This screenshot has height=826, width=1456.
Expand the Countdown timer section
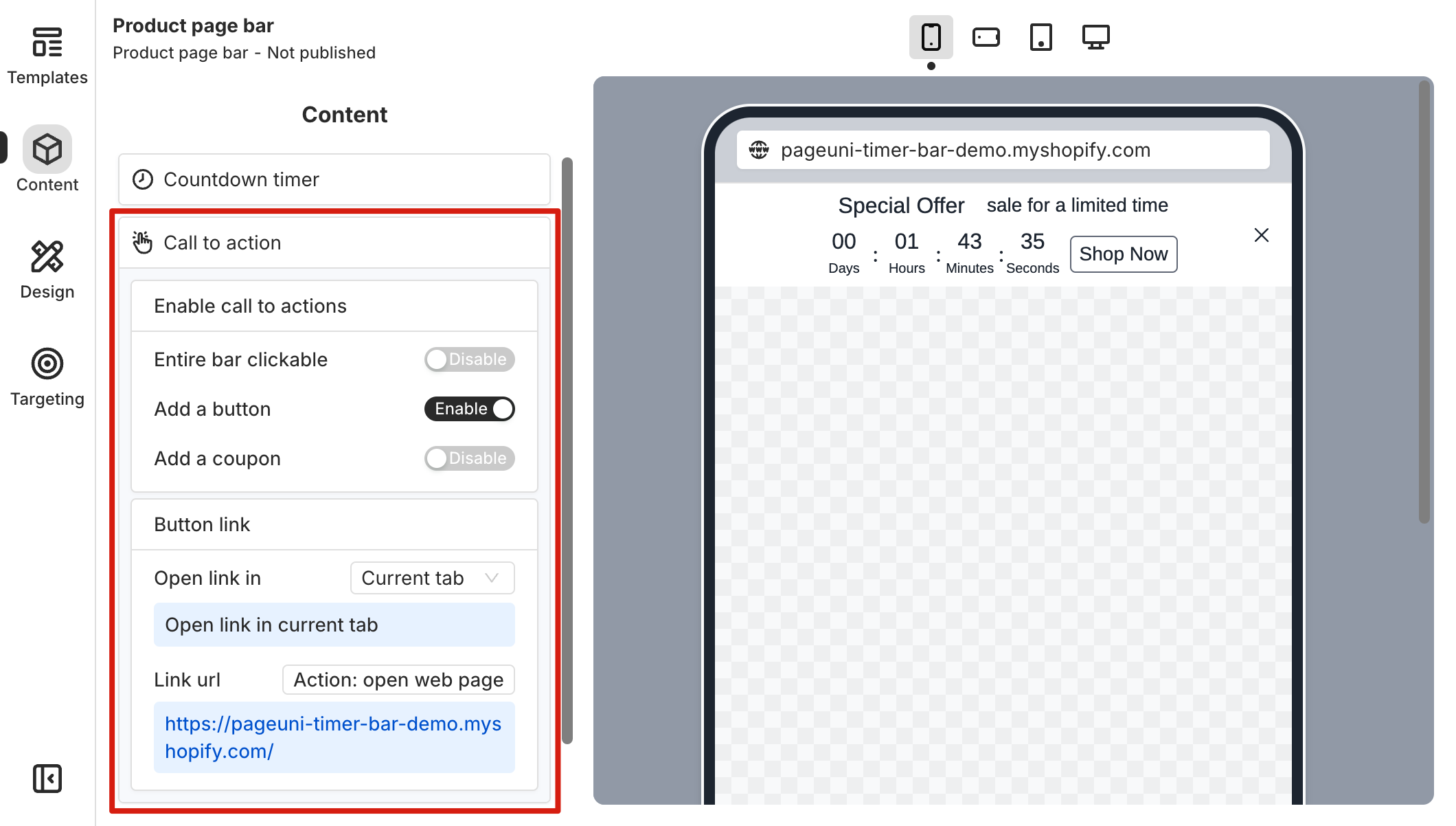[334, 179]
